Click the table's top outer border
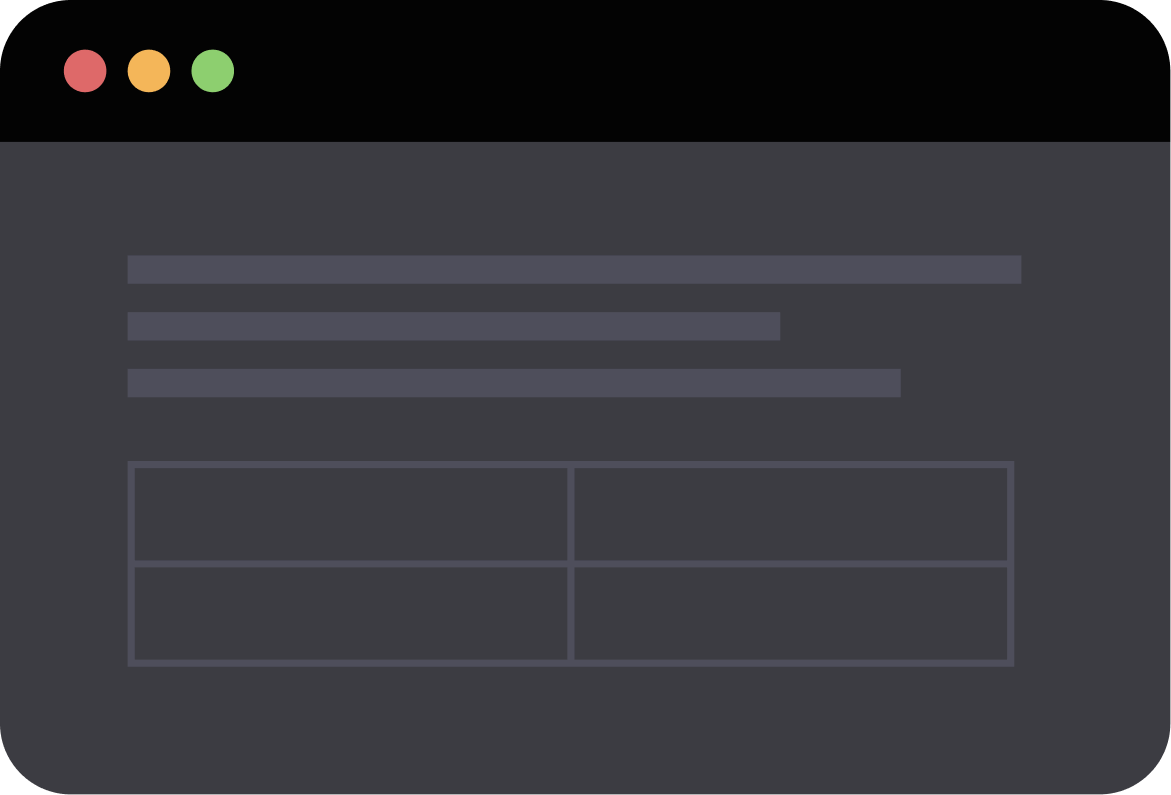The image size is (1171, 795). point(350,464)
